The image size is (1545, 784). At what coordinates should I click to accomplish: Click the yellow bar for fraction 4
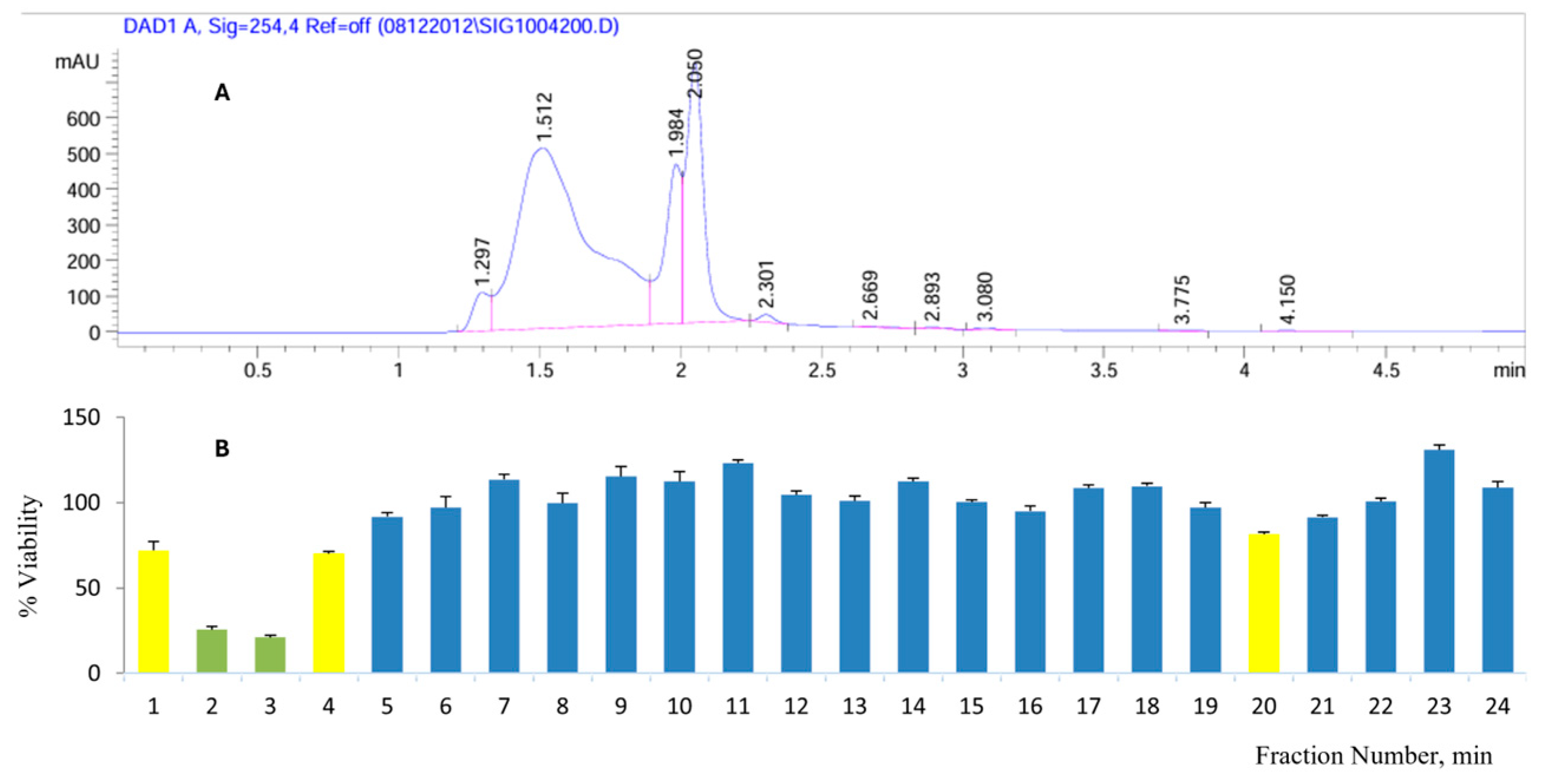(329, 612)
